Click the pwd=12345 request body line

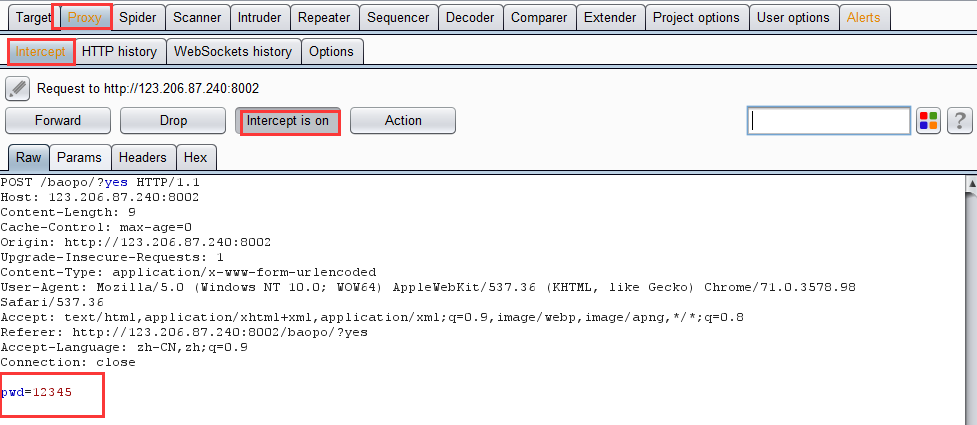(36, 393)
